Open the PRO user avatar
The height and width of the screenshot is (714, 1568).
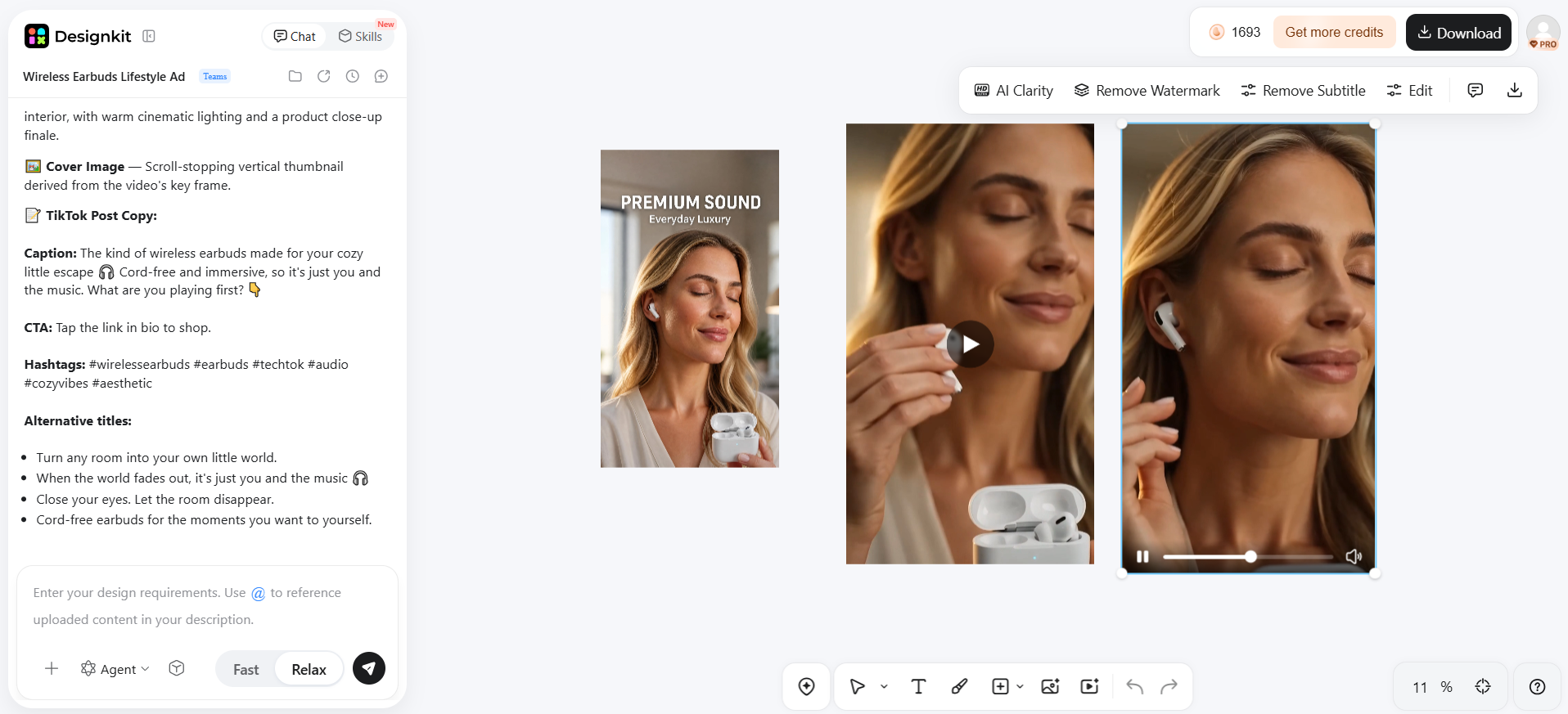point(1543,33)
